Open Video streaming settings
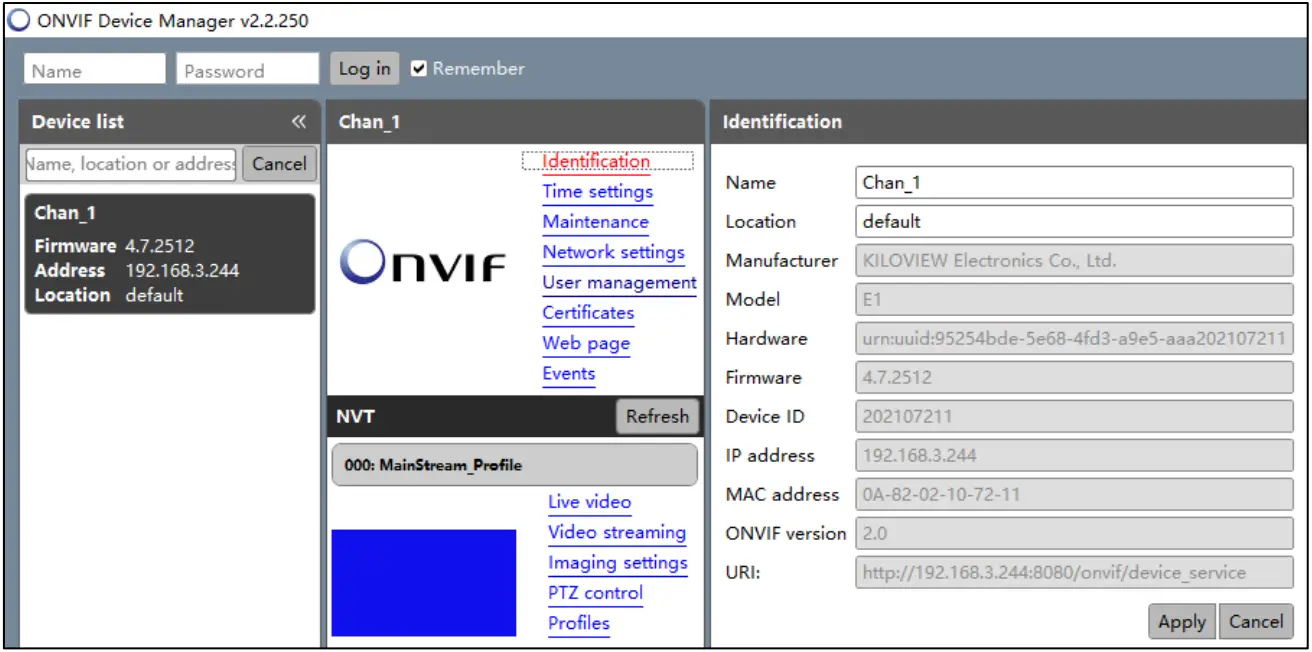Image resolution: width=1312 pixels, height=652 pixels. 617,531
